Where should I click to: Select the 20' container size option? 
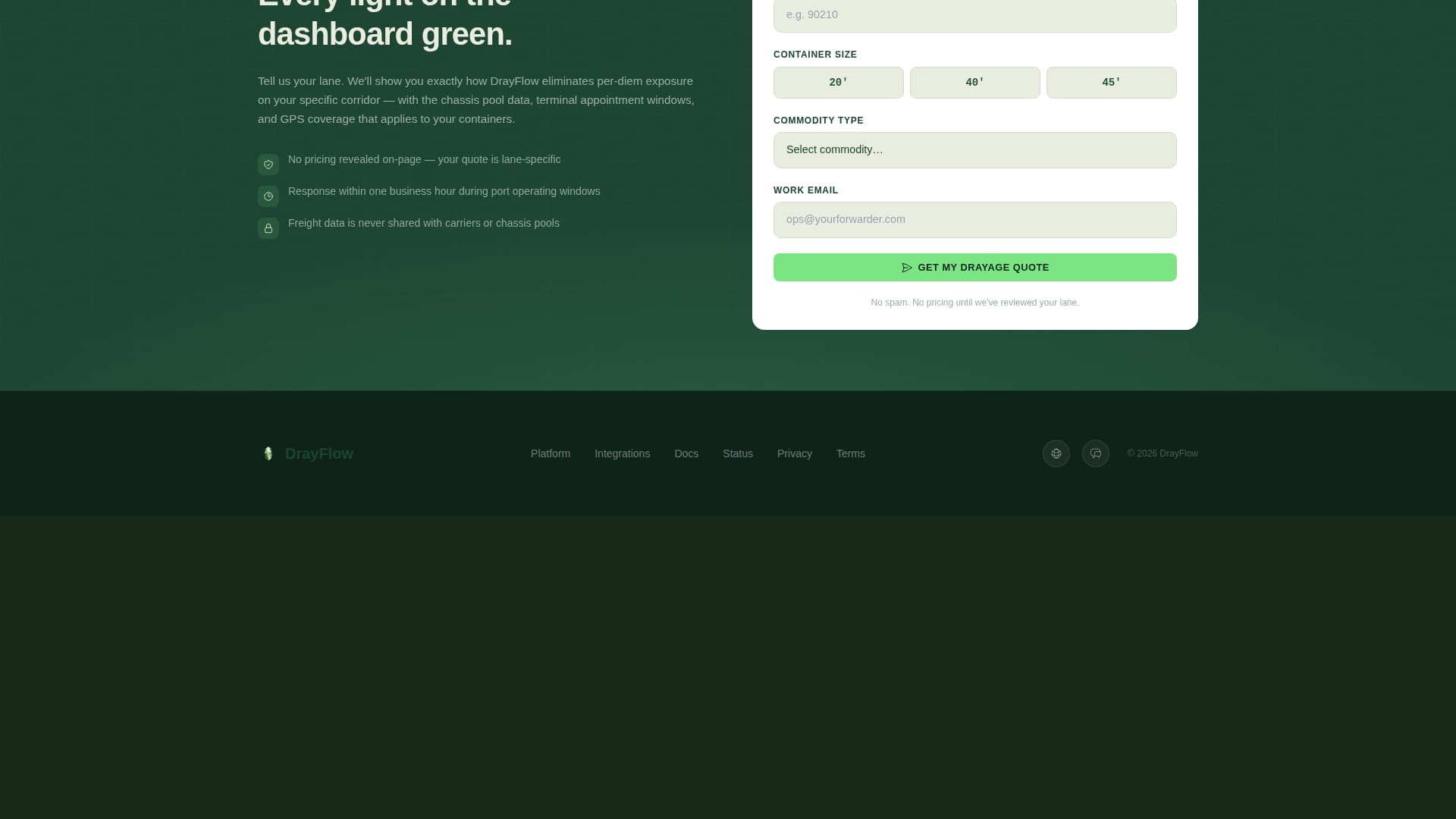click(839, 83)
